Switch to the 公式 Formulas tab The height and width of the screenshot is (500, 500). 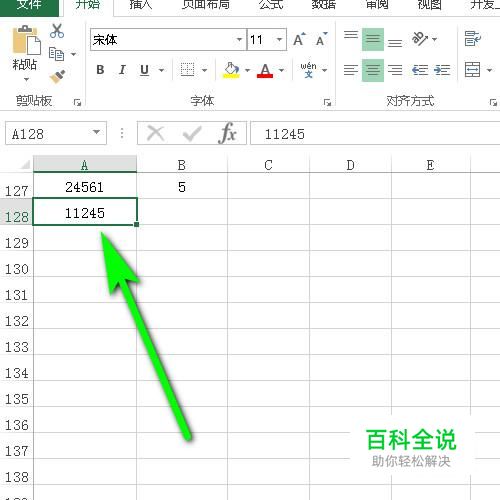[271, 5]
